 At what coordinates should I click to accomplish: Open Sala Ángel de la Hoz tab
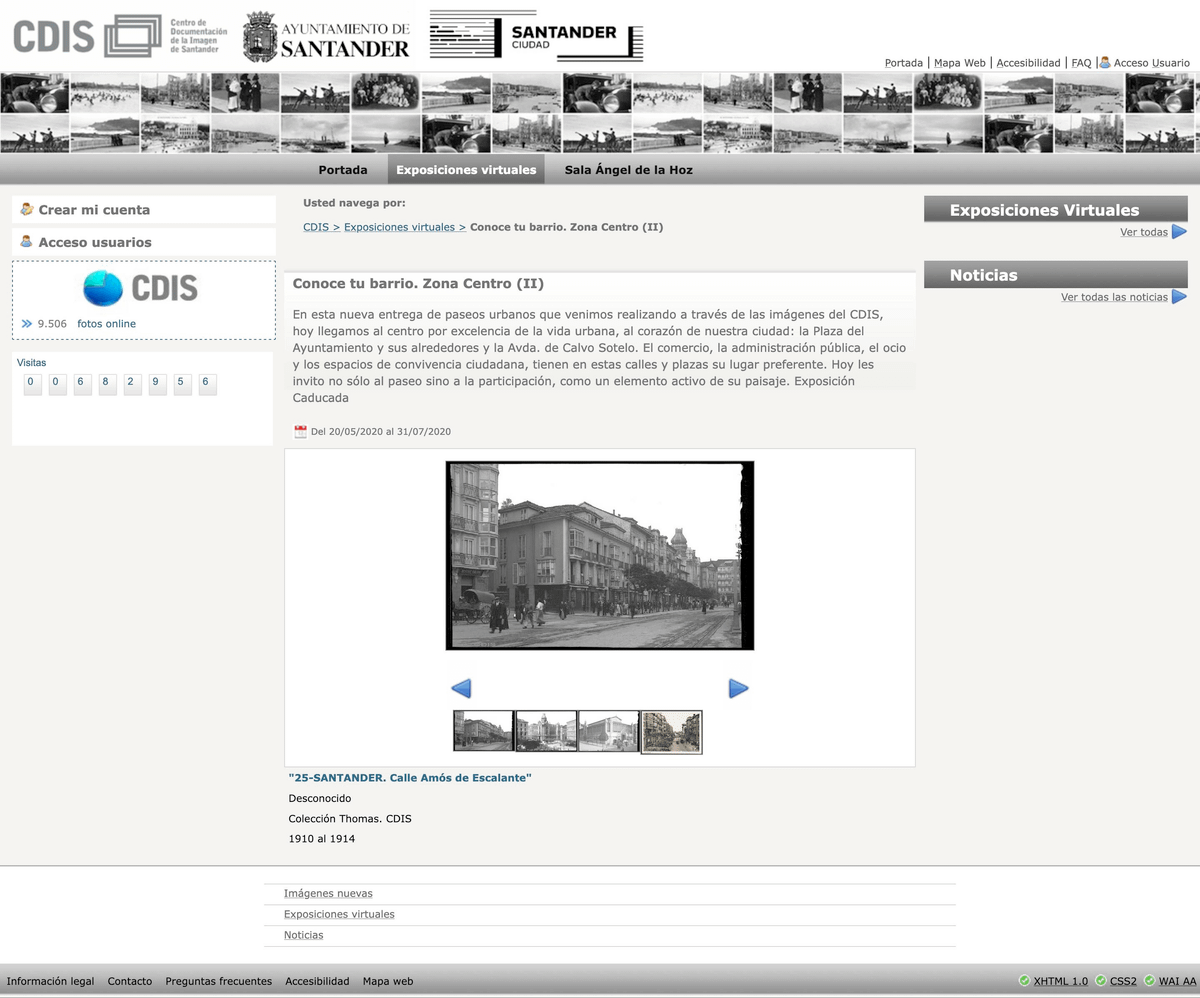pos(628,170)
